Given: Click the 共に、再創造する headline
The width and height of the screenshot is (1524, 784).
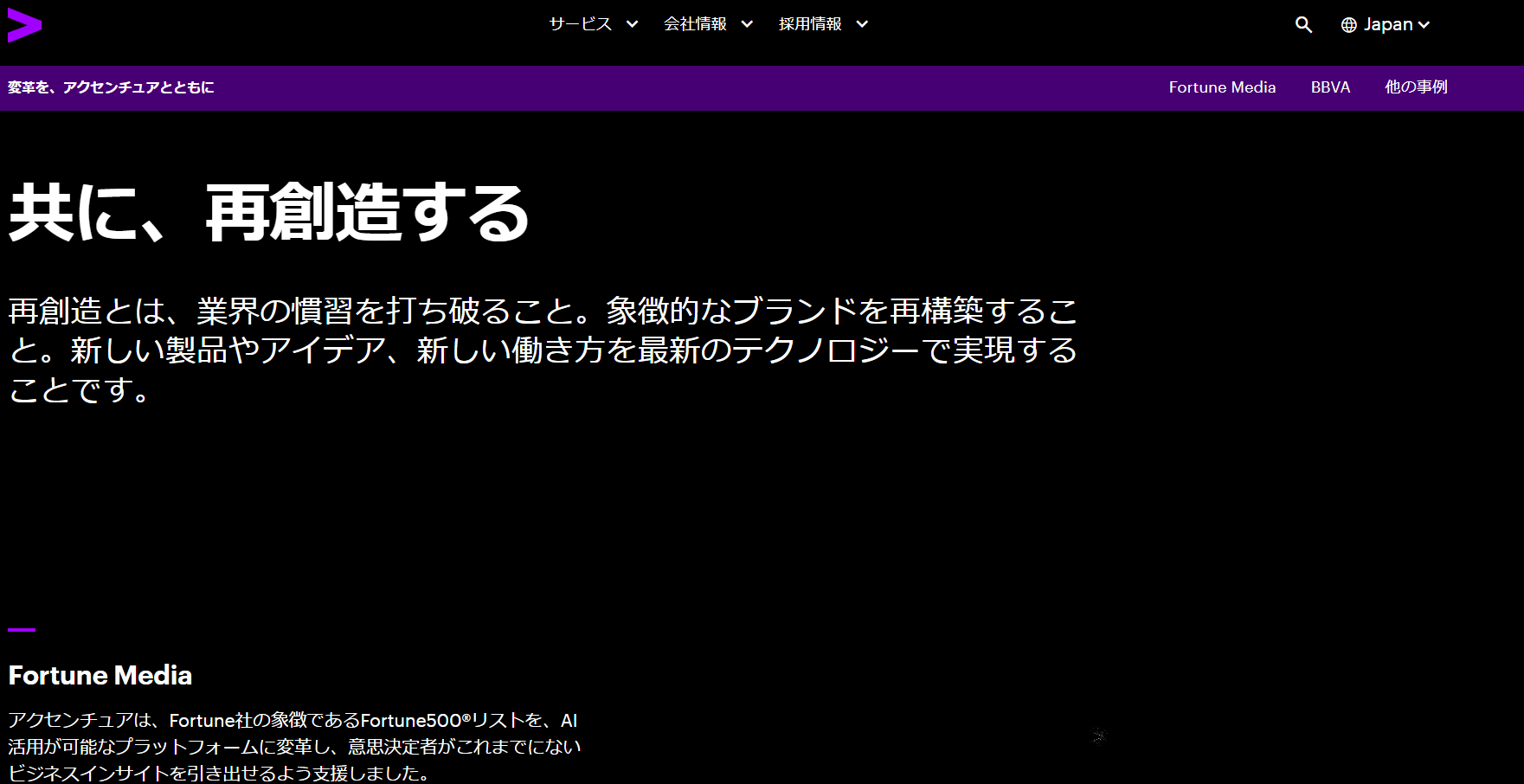Looking at the screenshot, I should pos(269,213).
